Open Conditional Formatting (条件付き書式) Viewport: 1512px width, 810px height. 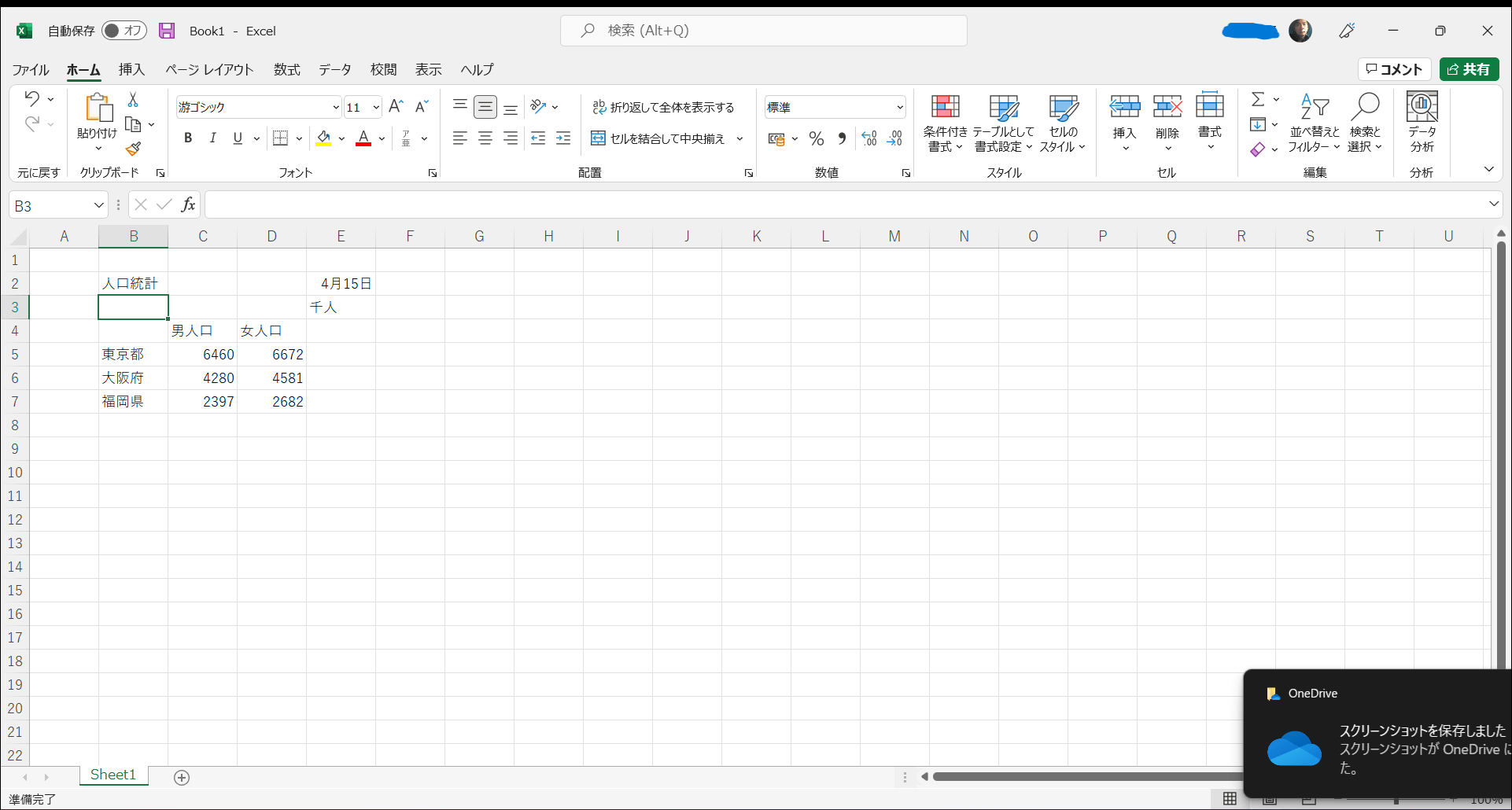[x=945, y=123]
